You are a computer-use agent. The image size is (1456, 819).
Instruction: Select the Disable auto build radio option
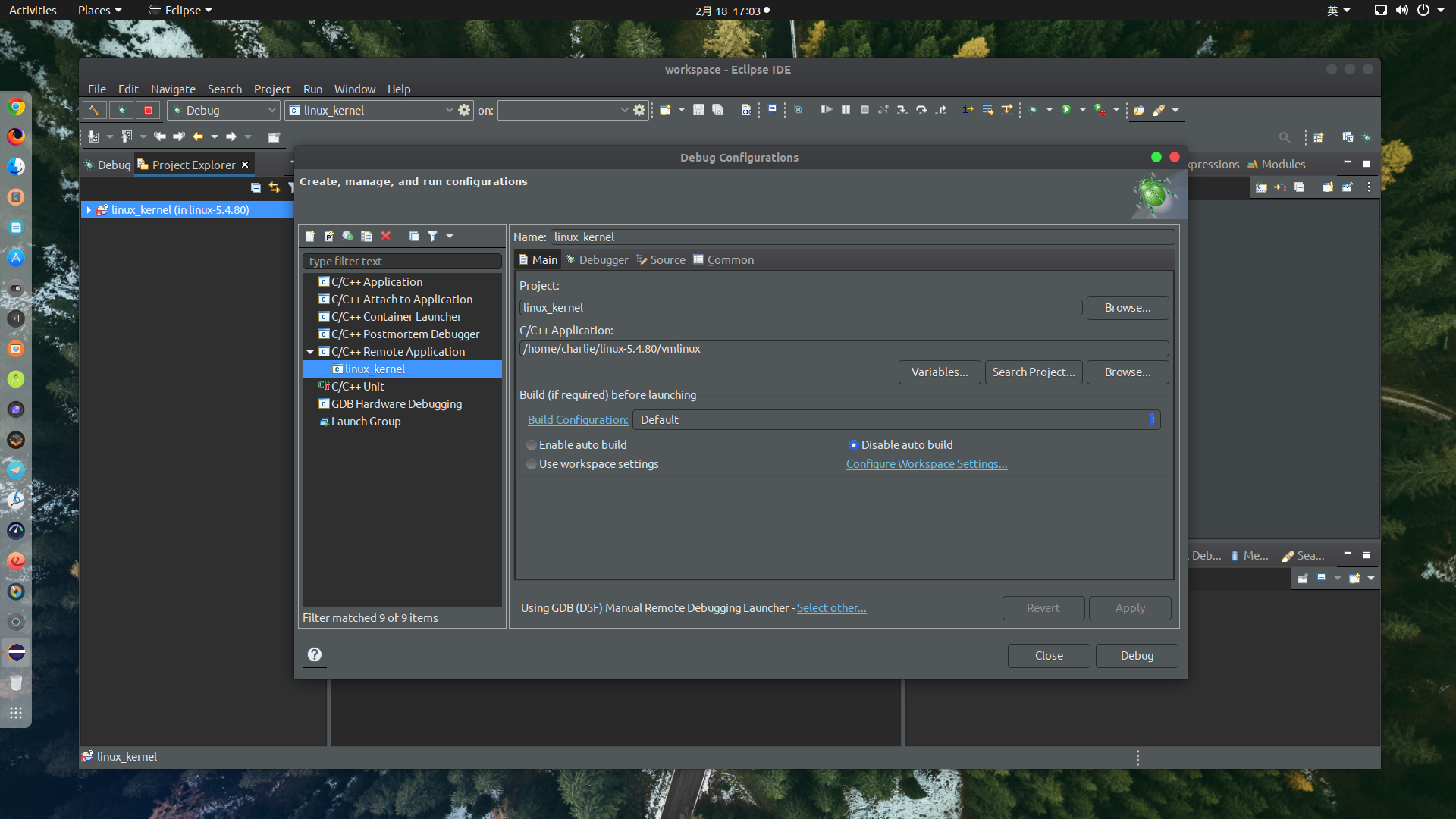point(854,445)
